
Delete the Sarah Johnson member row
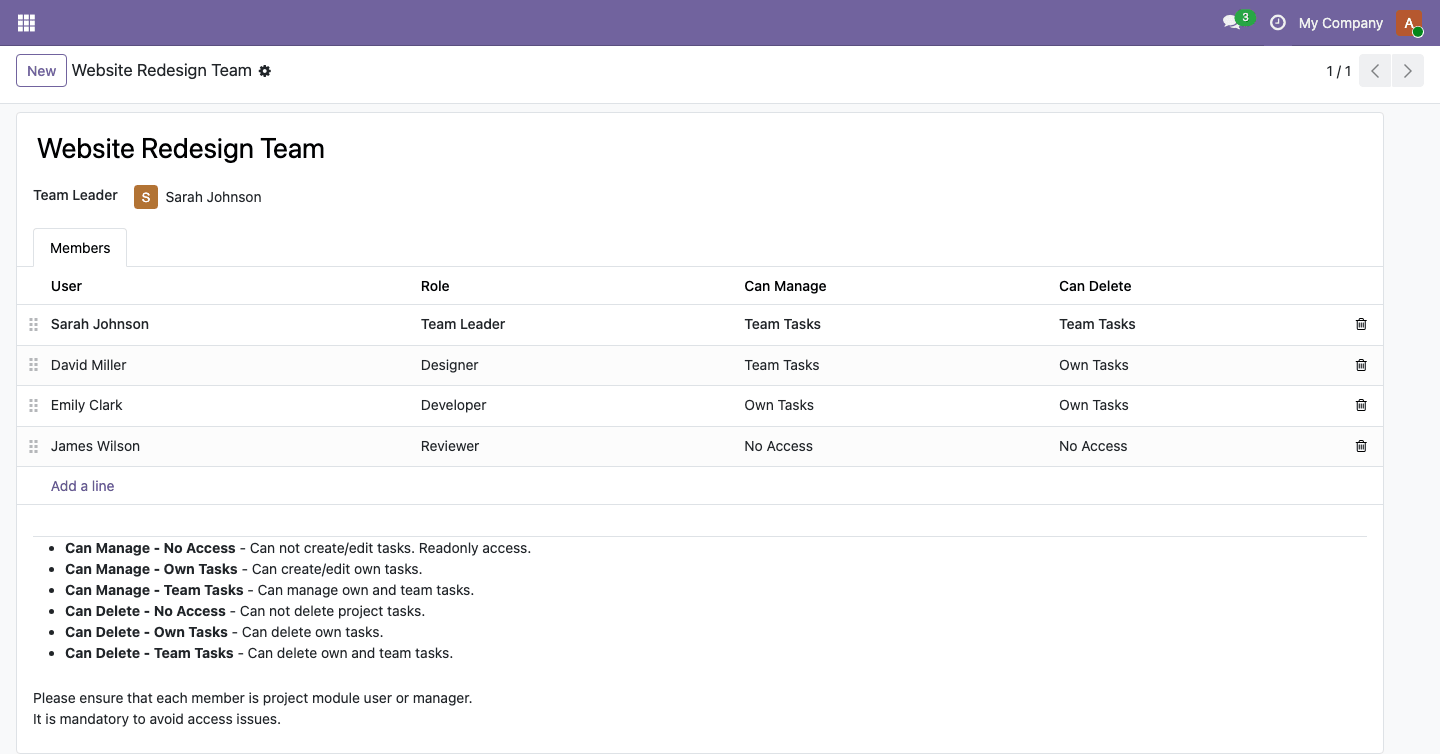click(1361, 324)
